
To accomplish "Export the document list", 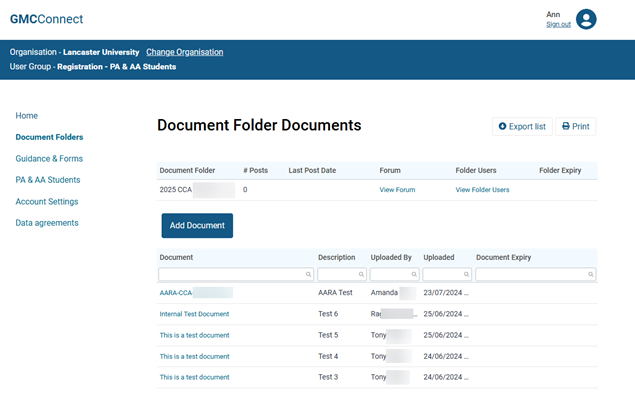I will coord(522,126).
